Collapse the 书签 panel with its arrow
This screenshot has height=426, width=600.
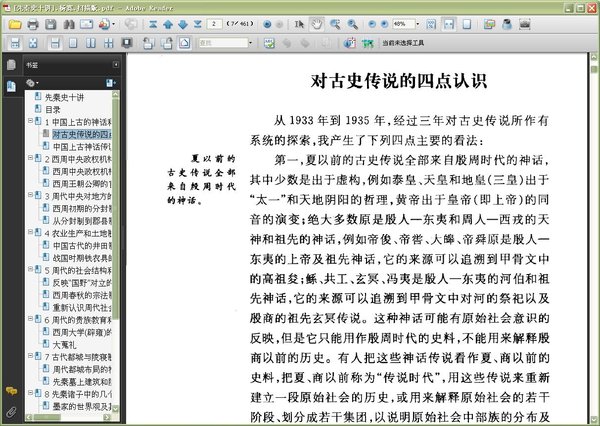(115, 64)
